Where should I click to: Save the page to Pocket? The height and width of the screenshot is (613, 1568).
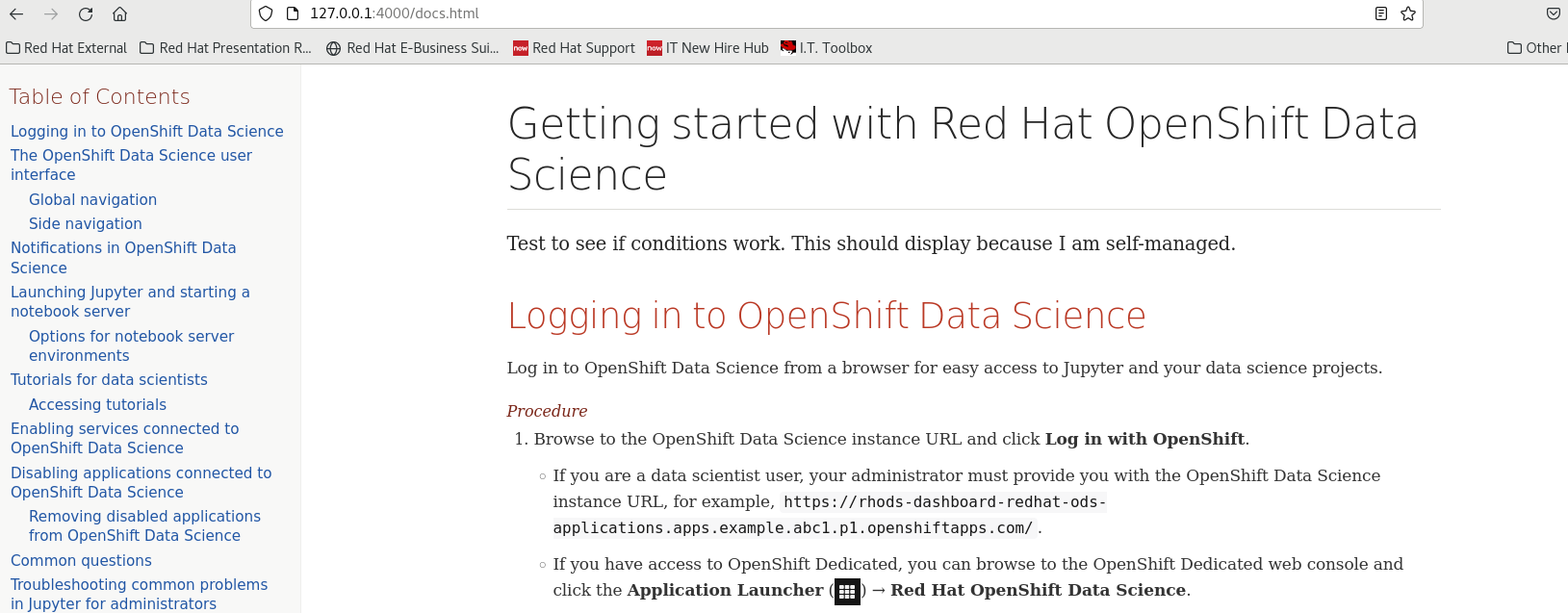coord(1553,13)
